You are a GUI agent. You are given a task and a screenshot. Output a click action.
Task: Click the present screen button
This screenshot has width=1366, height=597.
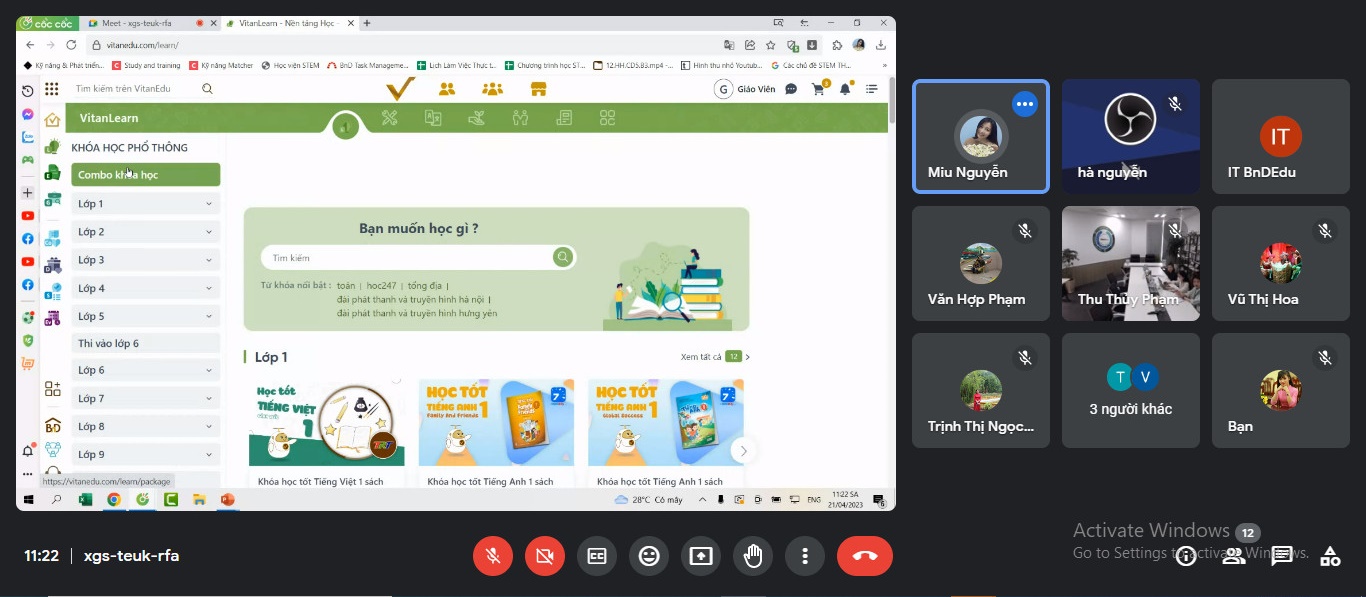click(701, 556)
